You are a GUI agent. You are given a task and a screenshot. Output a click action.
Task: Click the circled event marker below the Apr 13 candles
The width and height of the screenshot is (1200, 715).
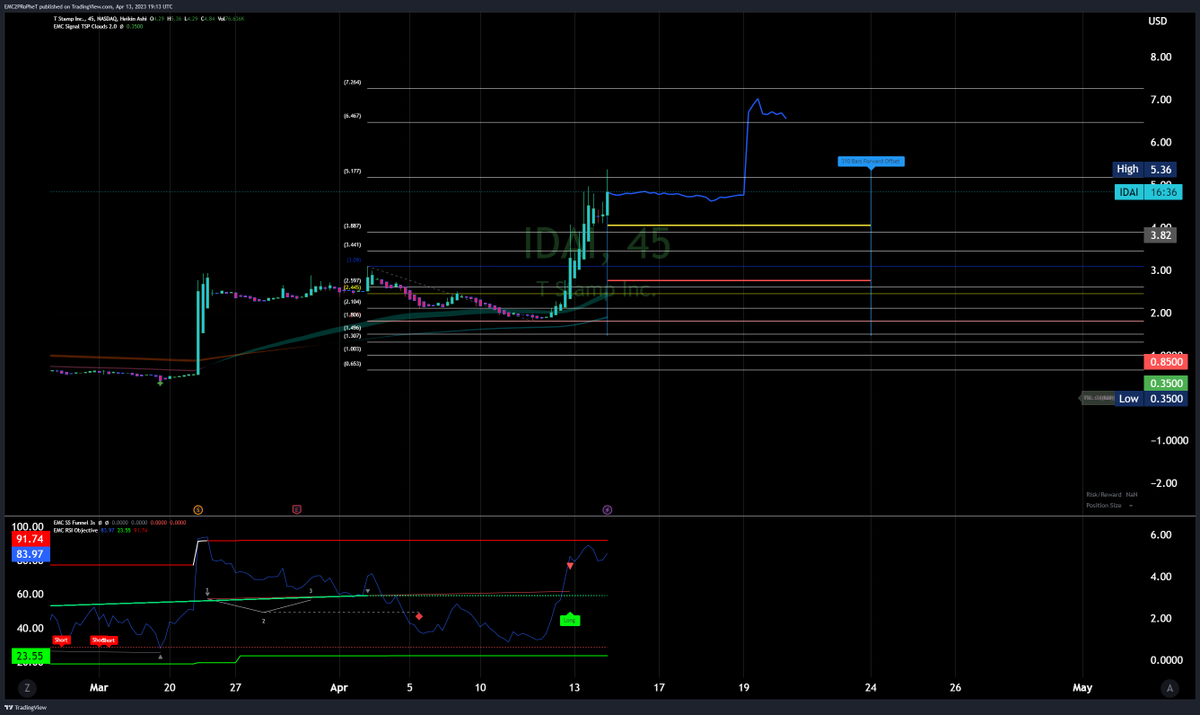(607, 510)
